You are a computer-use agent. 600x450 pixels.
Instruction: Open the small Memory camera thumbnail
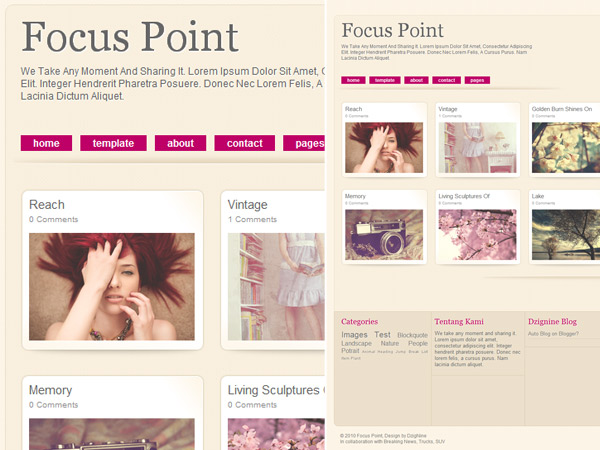(x=384, y=235)
